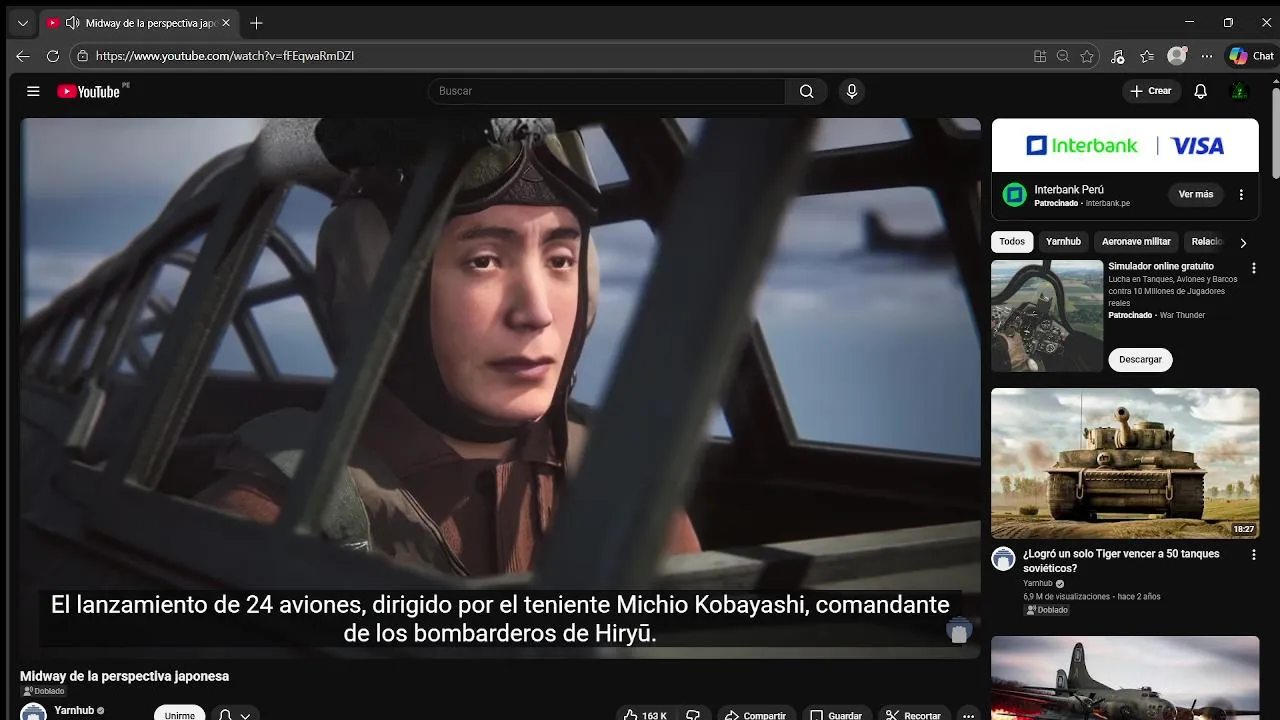This screenshot has width=1280, height=720.
Task: Open options for Simulador online gratuito ad
Action: (x=1254, y=268)
